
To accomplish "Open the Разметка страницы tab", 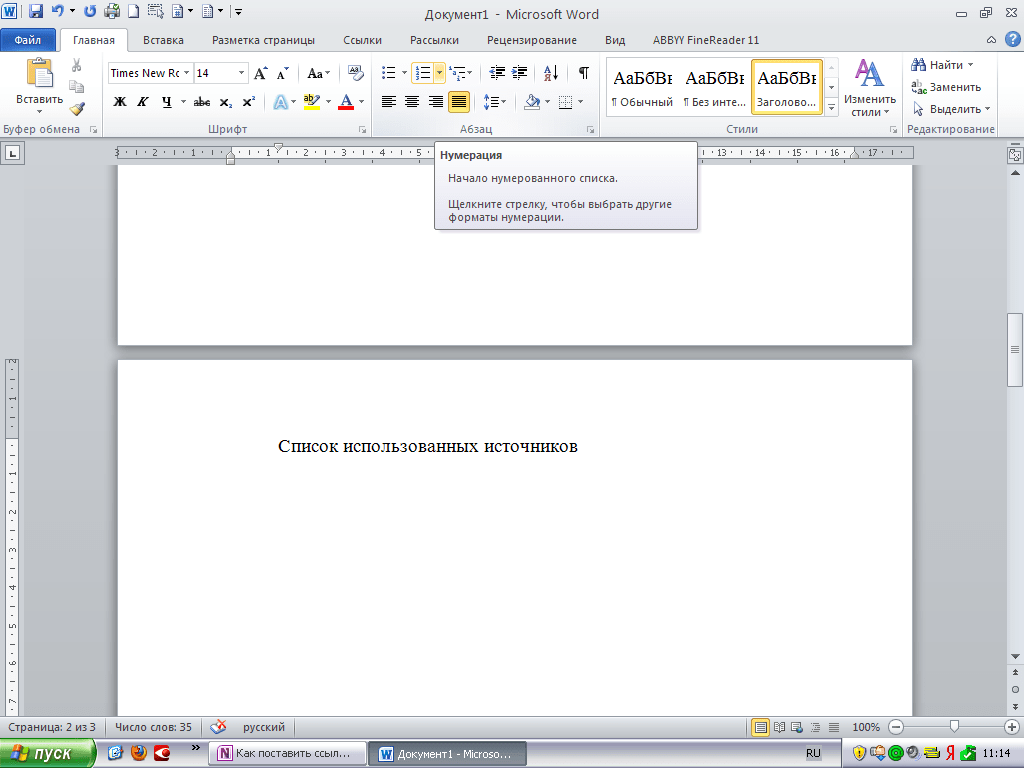I will pyautogui.click(x=263, y=40).
